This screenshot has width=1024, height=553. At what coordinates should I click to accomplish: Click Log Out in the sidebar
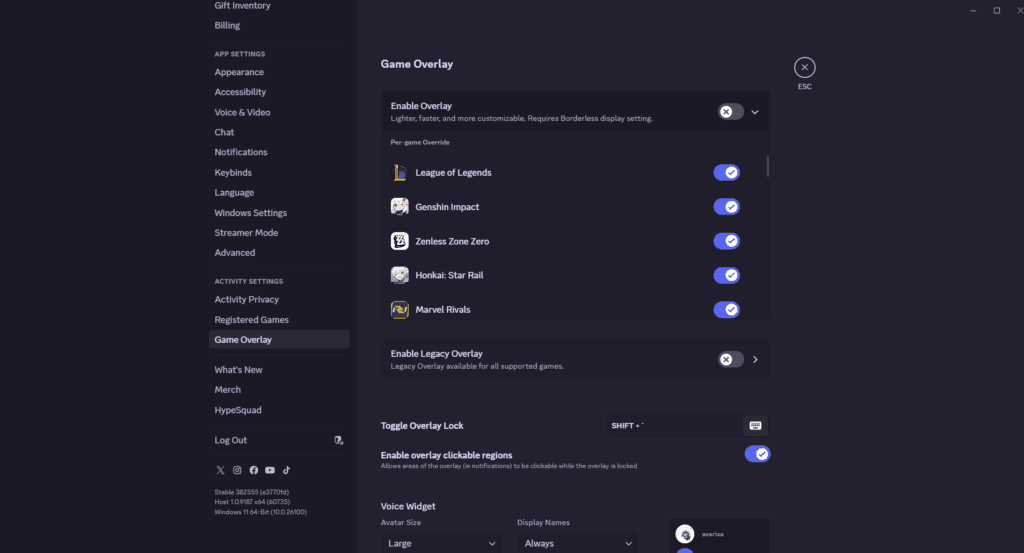pos(231,440)
